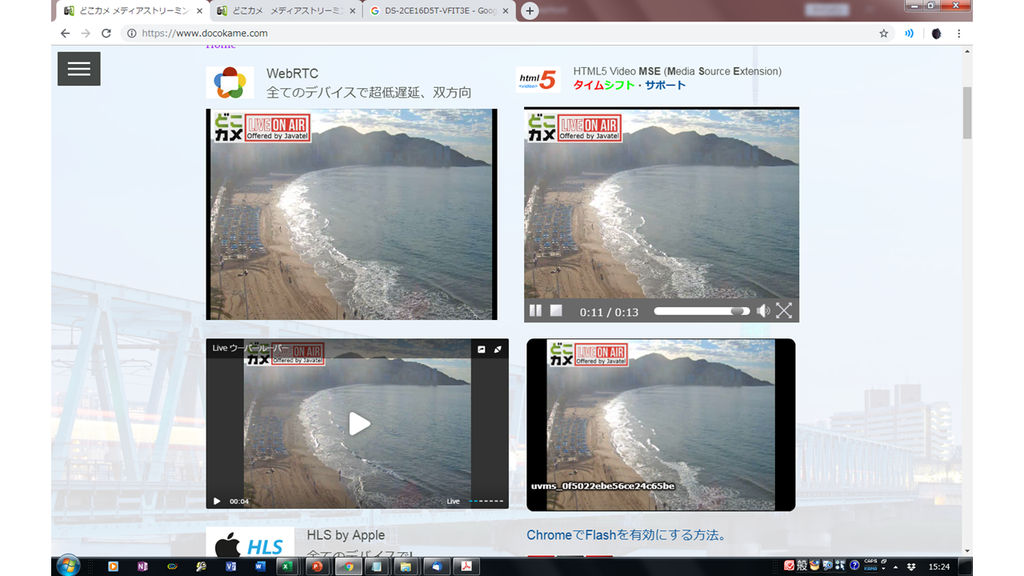Click the dark round extension icon

(936, 33)
